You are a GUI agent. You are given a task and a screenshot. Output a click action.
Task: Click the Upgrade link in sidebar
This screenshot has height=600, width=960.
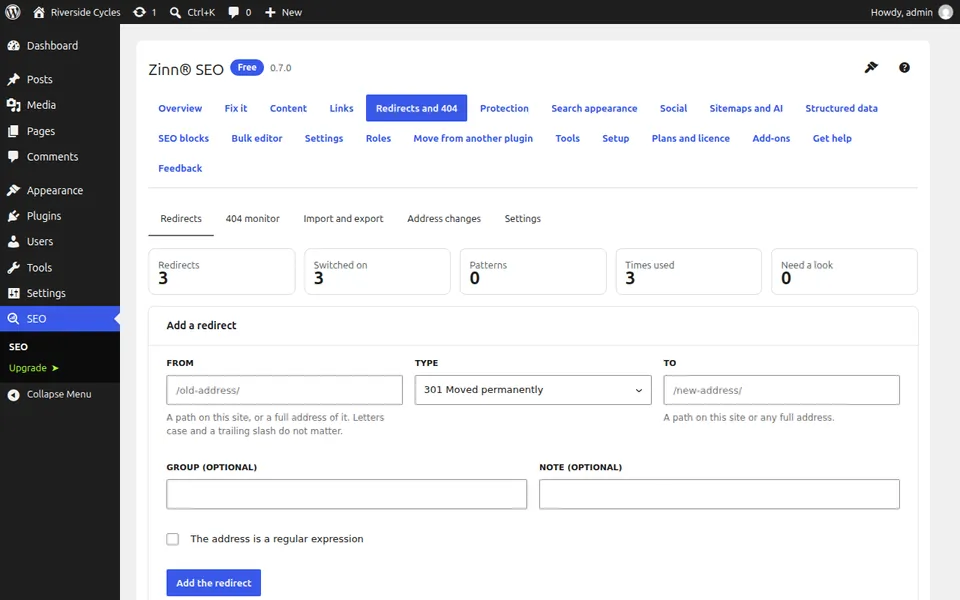coord(34,368)
